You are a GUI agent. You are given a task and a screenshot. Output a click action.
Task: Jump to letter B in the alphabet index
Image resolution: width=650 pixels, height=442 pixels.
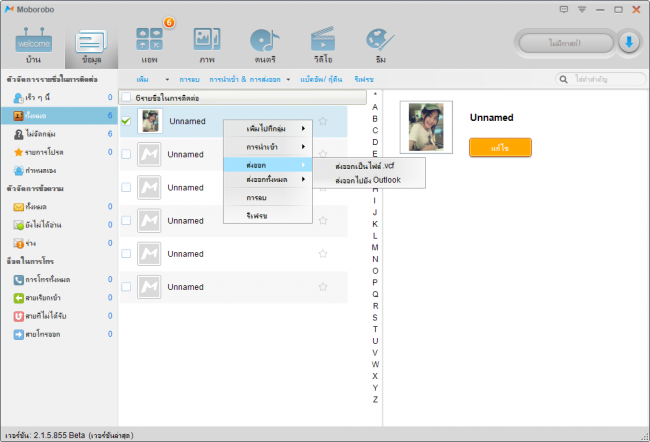(x=375, y=119)
